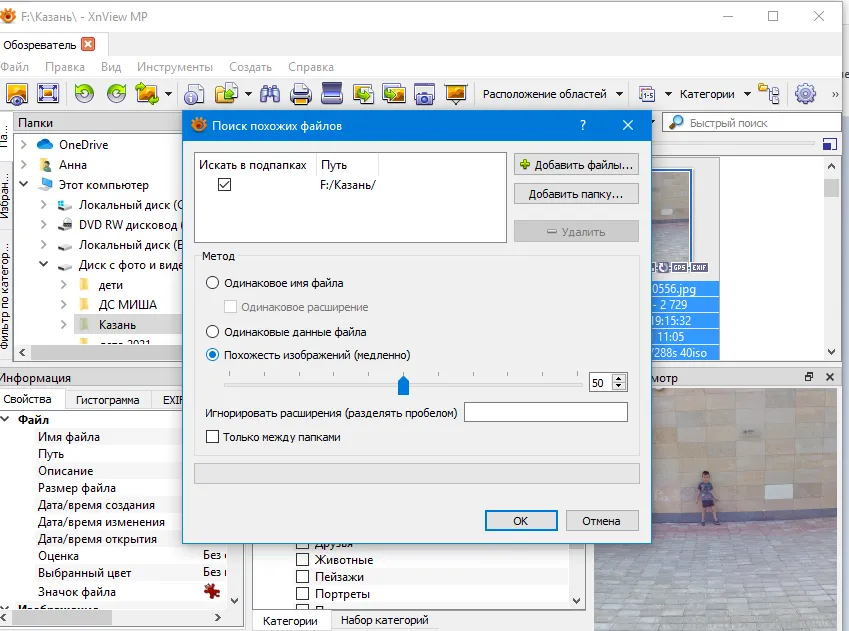Start slideshow from toolbar icon
The image size is (849, 631).
coord(456,94)
